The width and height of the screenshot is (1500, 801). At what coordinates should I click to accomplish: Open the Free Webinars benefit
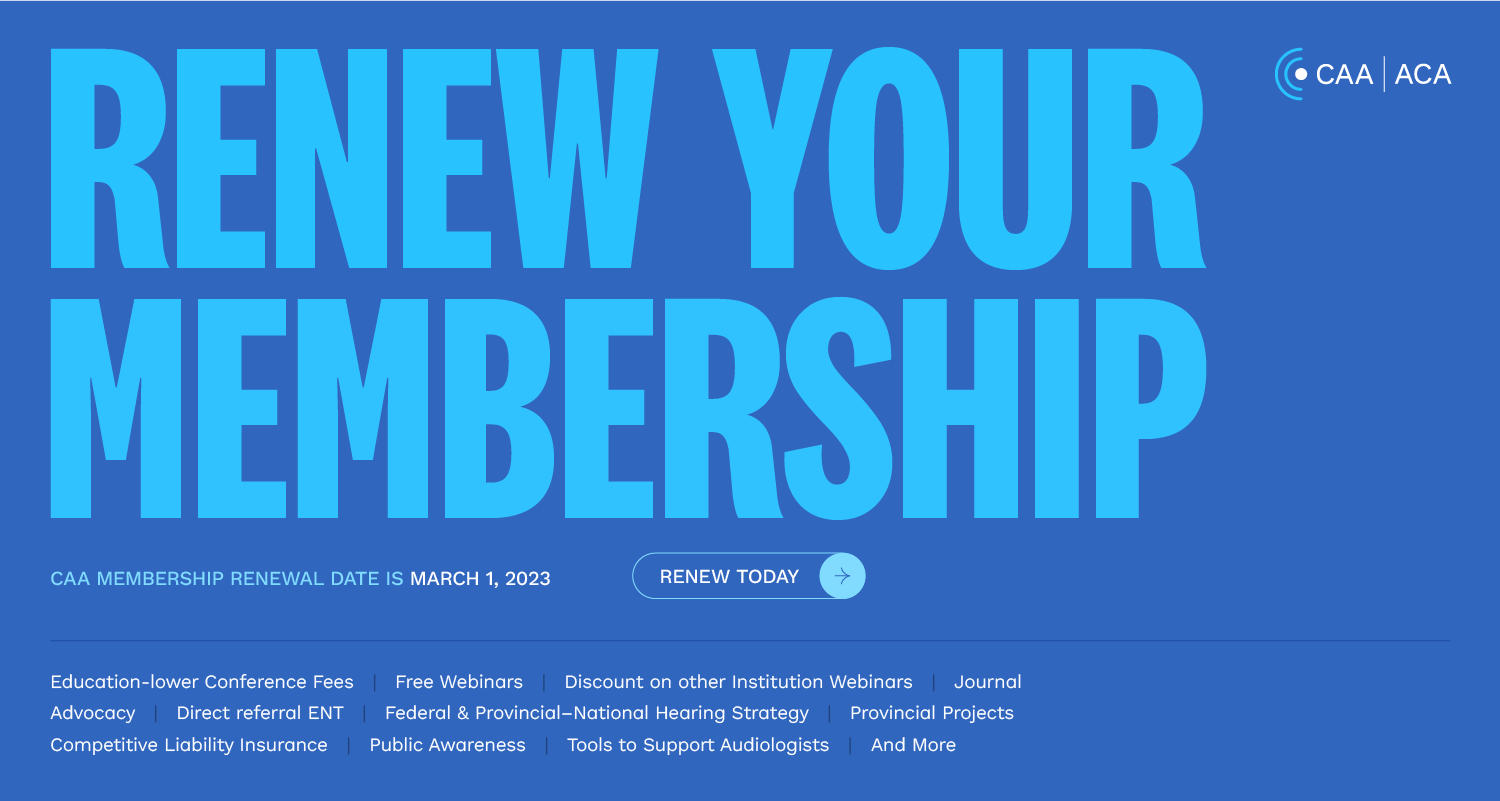click(x=459, y=682)
